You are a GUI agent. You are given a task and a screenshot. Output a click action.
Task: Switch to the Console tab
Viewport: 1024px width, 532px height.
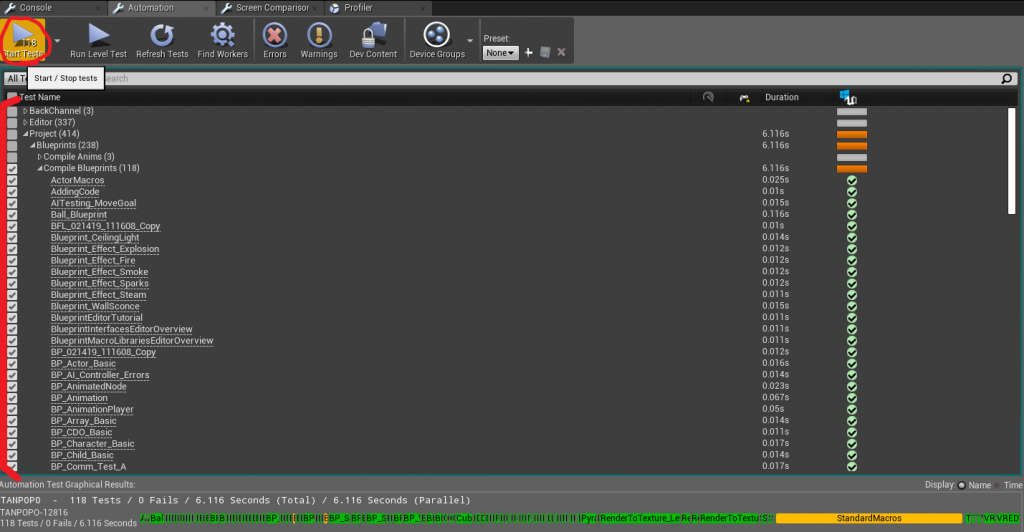tap(53, 8)
